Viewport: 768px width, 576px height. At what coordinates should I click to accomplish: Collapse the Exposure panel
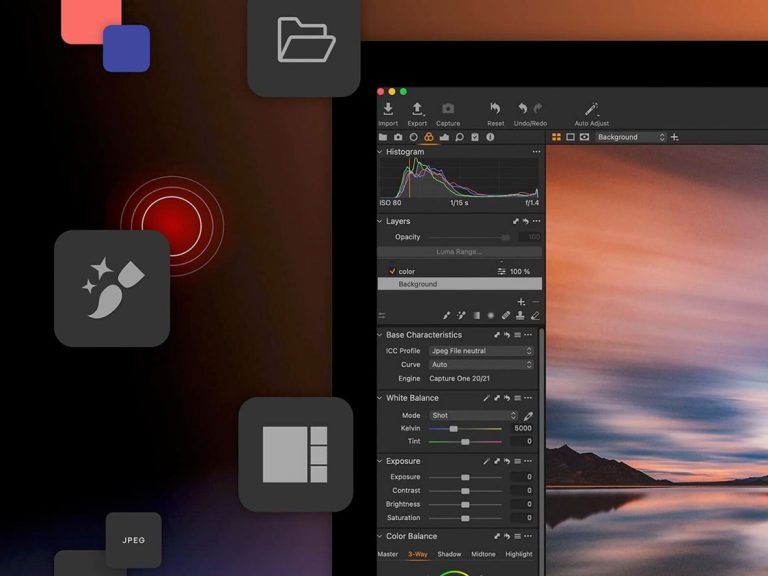click(x=380, y=461)
